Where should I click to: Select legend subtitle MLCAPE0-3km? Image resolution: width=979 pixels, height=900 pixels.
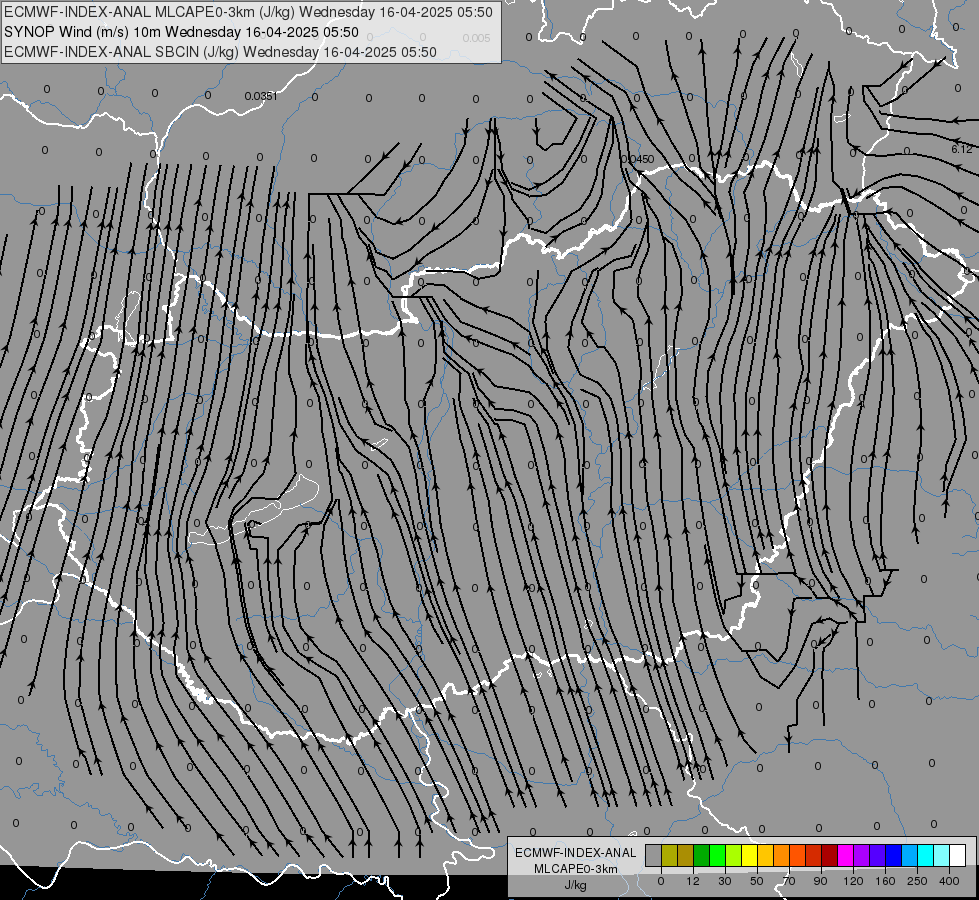(576, 869)
